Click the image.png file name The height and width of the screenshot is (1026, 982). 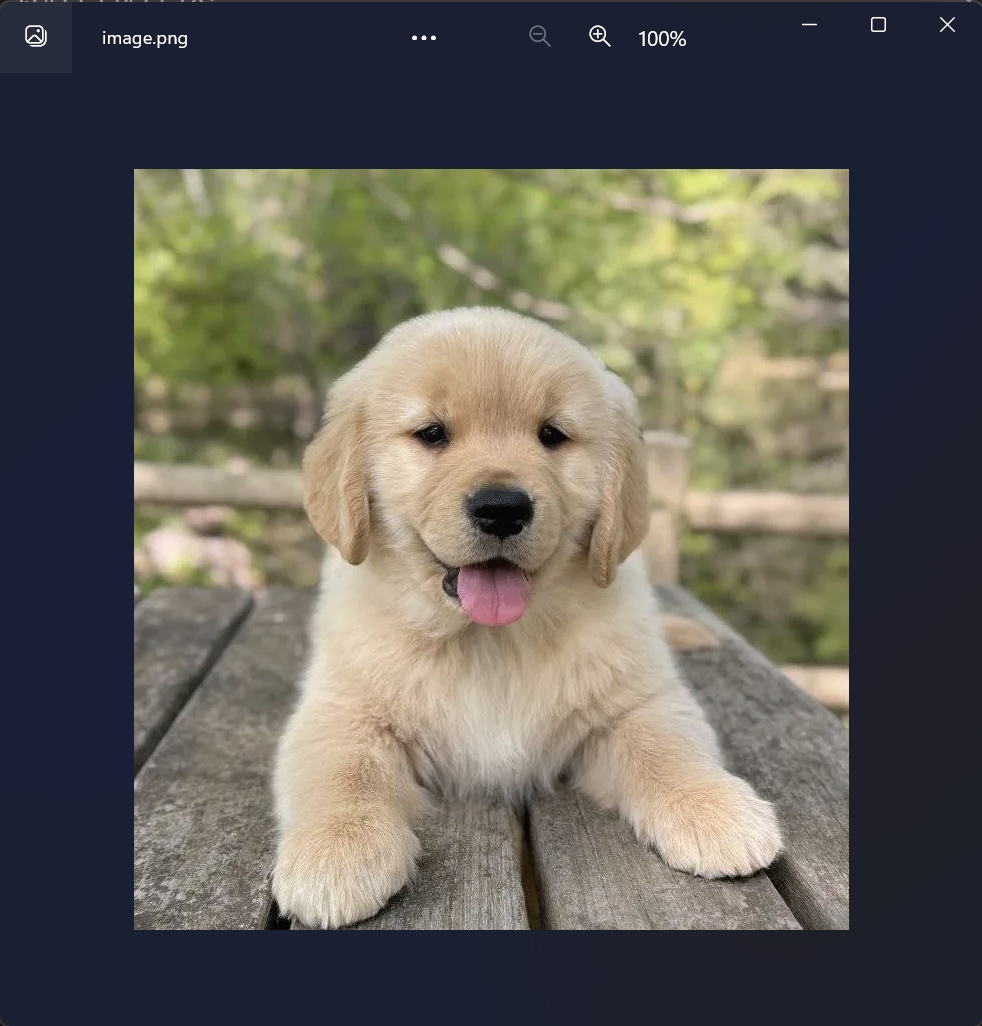pos(145,39)
